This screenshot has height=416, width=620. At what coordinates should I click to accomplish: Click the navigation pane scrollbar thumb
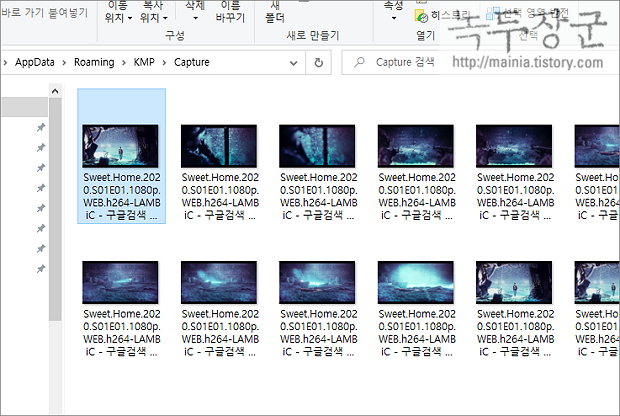point(55,210)
